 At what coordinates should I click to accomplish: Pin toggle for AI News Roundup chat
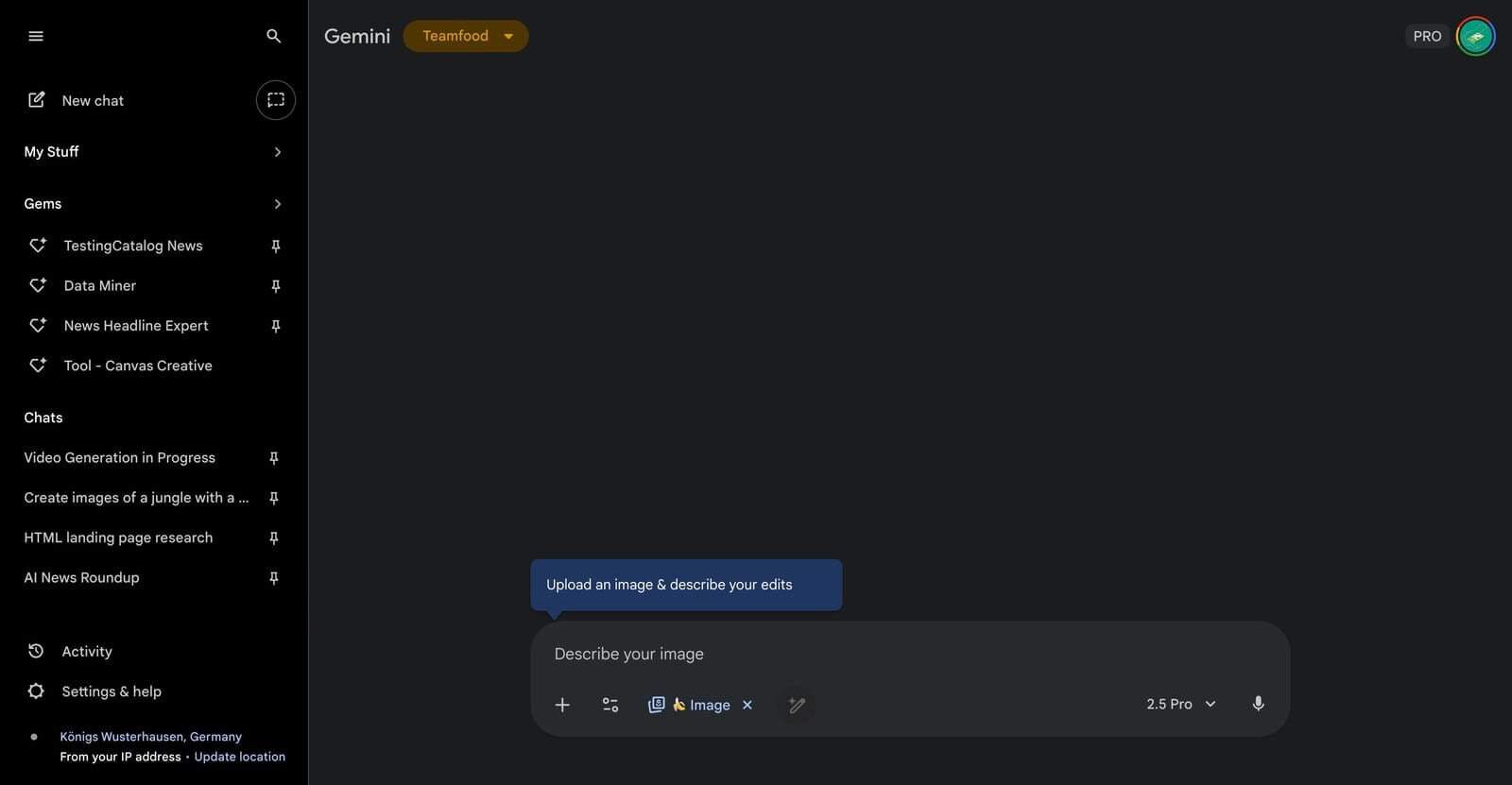point(272,577)
